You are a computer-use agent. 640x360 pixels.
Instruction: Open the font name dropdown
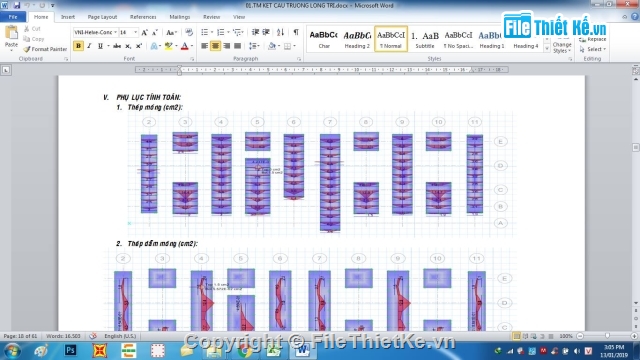(95, 32)
